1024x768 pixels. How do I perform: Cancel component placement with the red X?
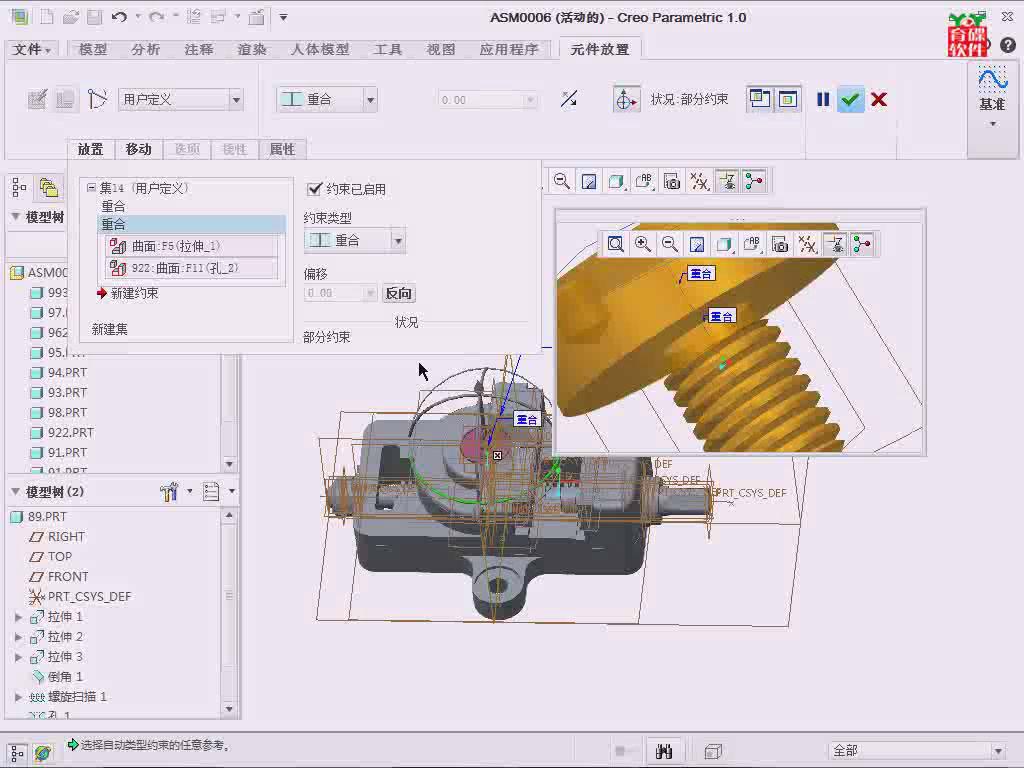pos(879,100)
